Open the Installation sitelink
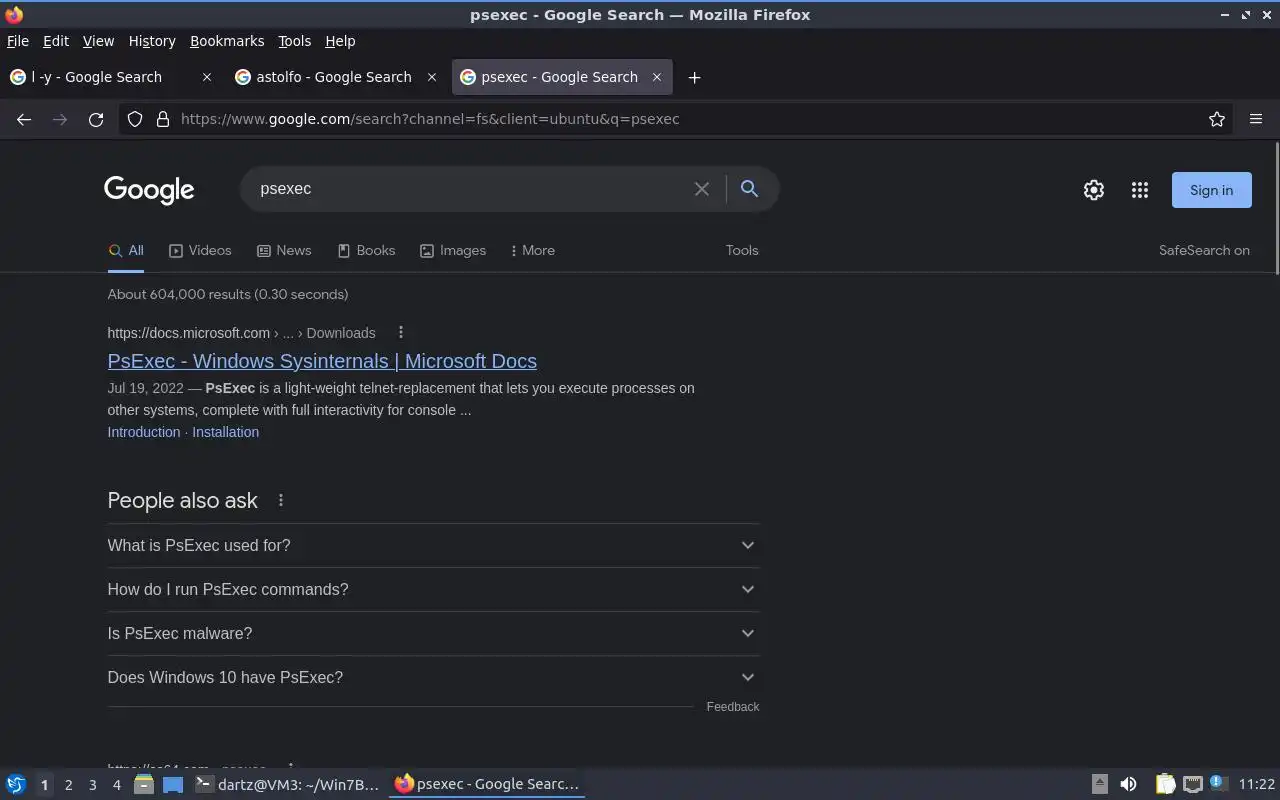This screenshot has width=1280, height=800. (x=225, y=432)
